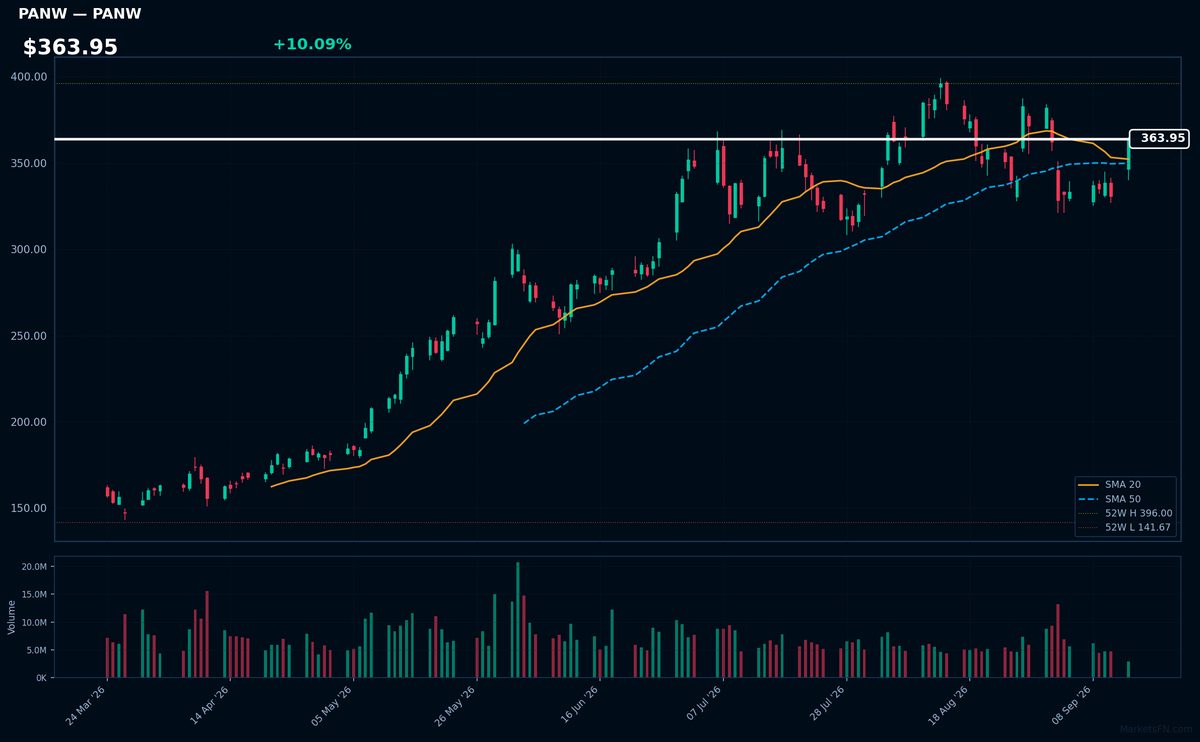Click the tallest volume bar above 20.0M
The height and width of the screenshot is (742, 1200).
517,620
